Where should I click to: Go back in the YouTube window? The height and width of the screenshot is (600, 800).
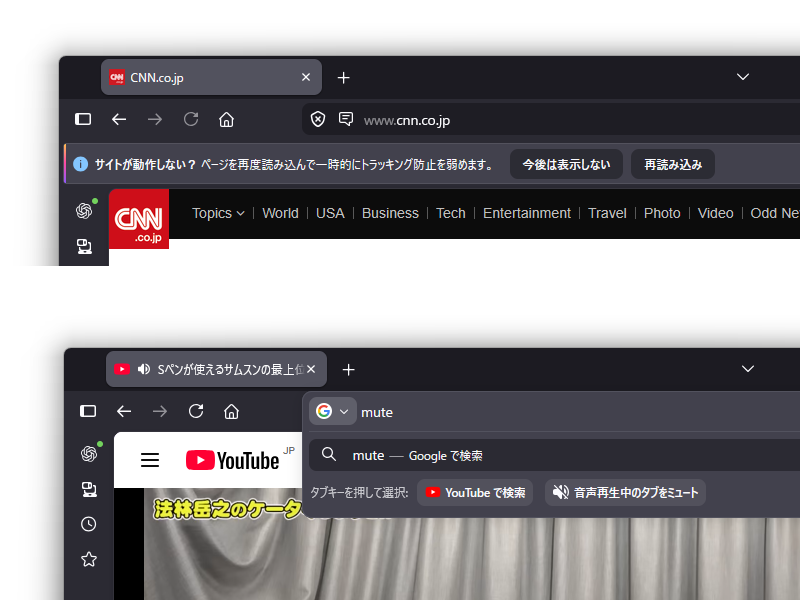124,411
